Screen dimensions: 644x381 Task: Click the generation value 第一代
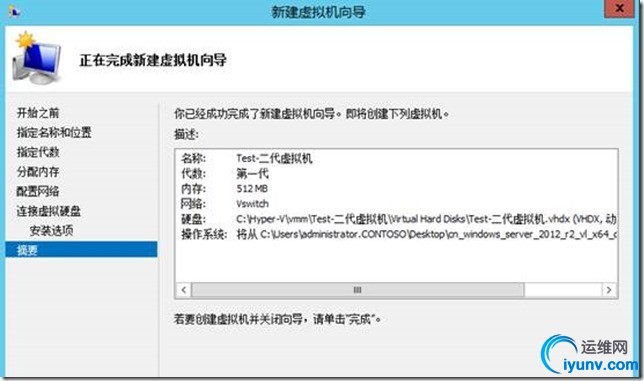click(x=252, y=174)
